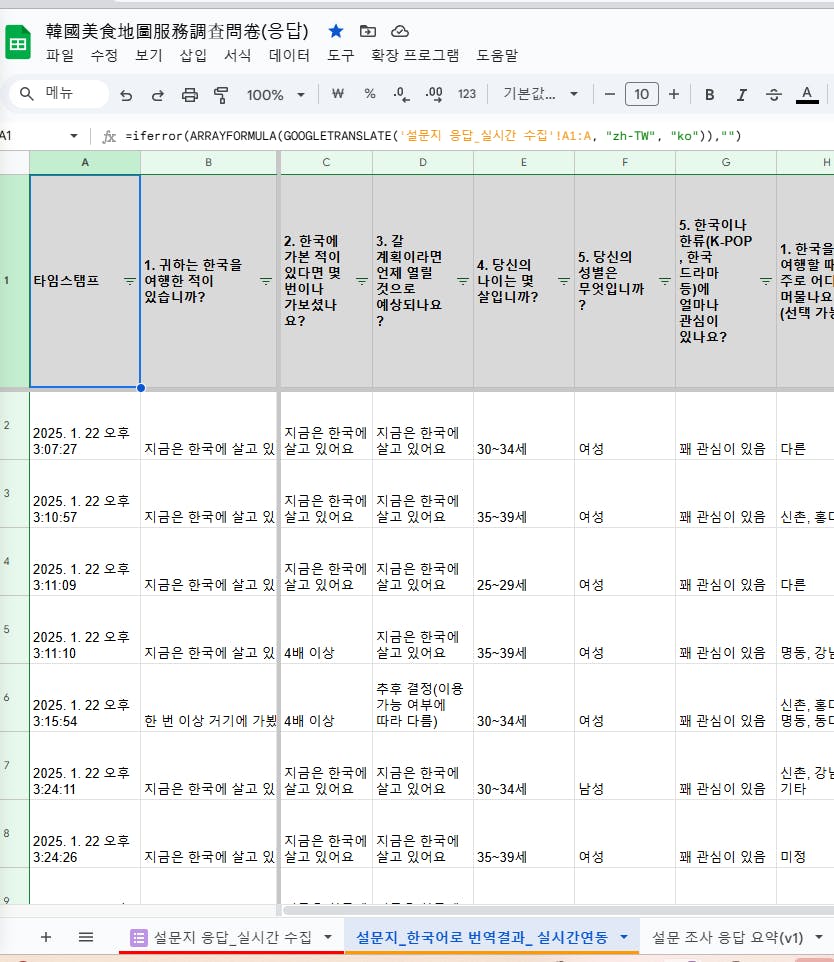This screenshot has width=834, height=962.
Task: Select column E header
Action: click(523, 162)
